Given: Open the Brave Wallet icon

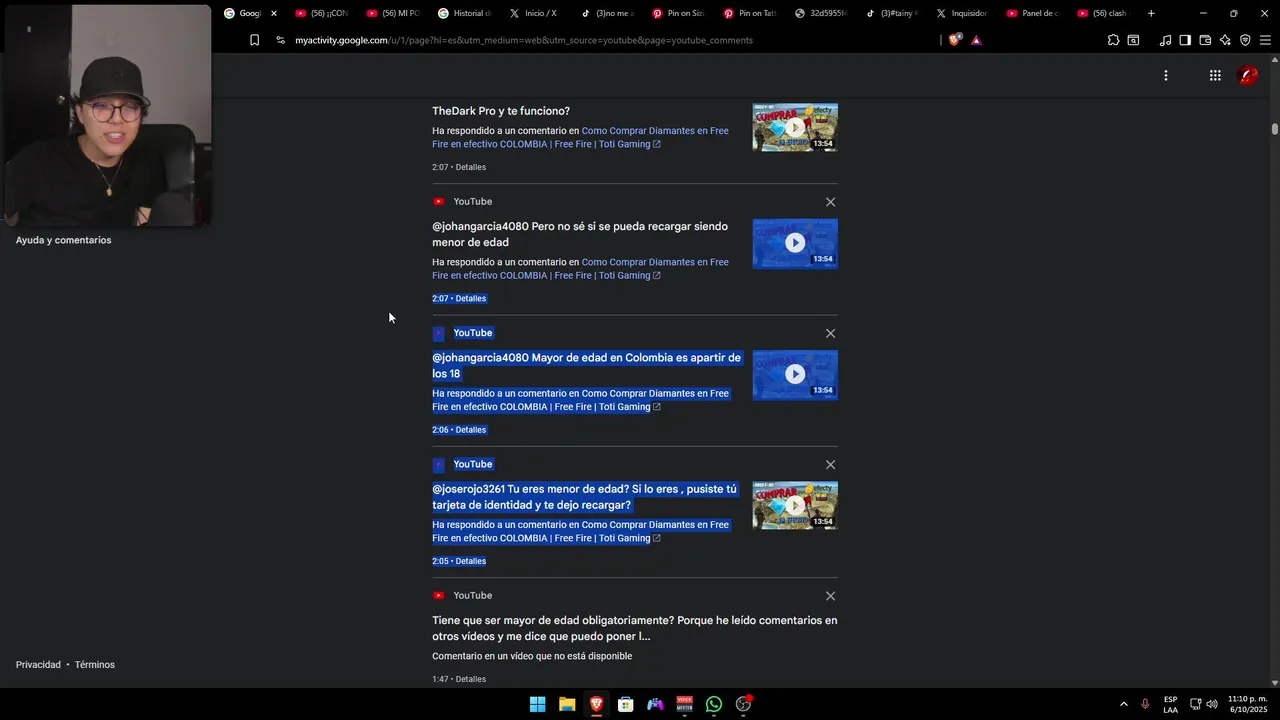Looking at the screenshot, I should 1205,40.
